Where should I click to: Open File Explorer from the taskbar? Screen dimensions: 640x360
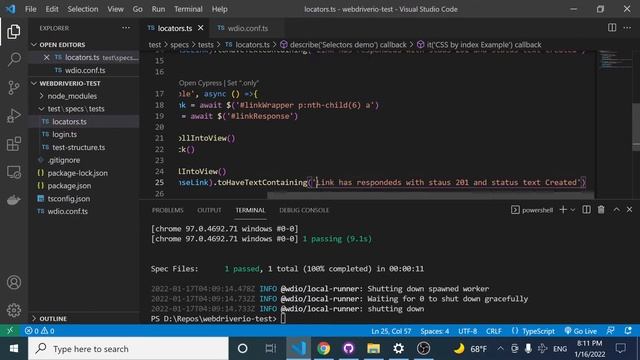click(x=373, y=349)
